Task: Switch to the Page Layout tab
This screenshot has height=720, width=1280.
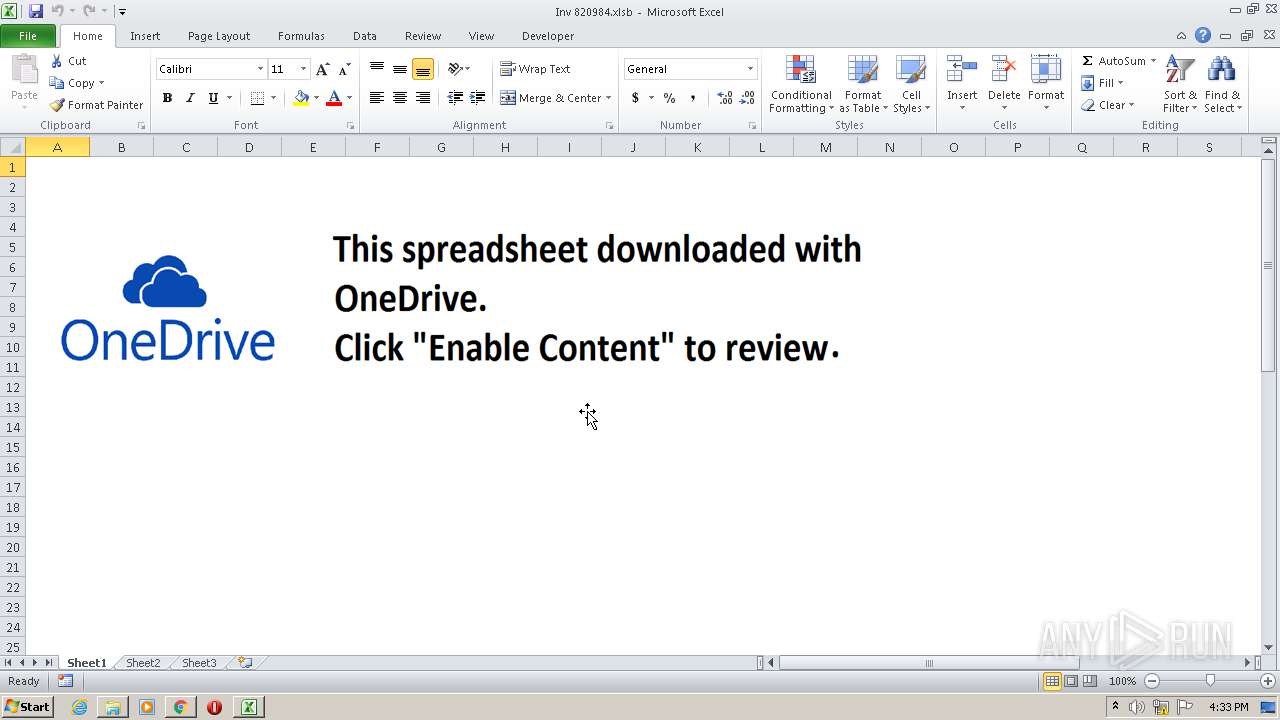Action: [x=219, y=36]
